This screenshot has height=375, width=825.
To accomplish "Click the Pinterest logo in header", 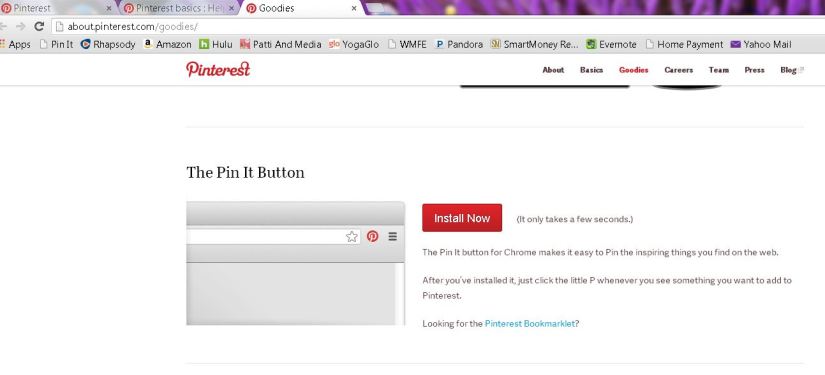I will pos(218,69).
